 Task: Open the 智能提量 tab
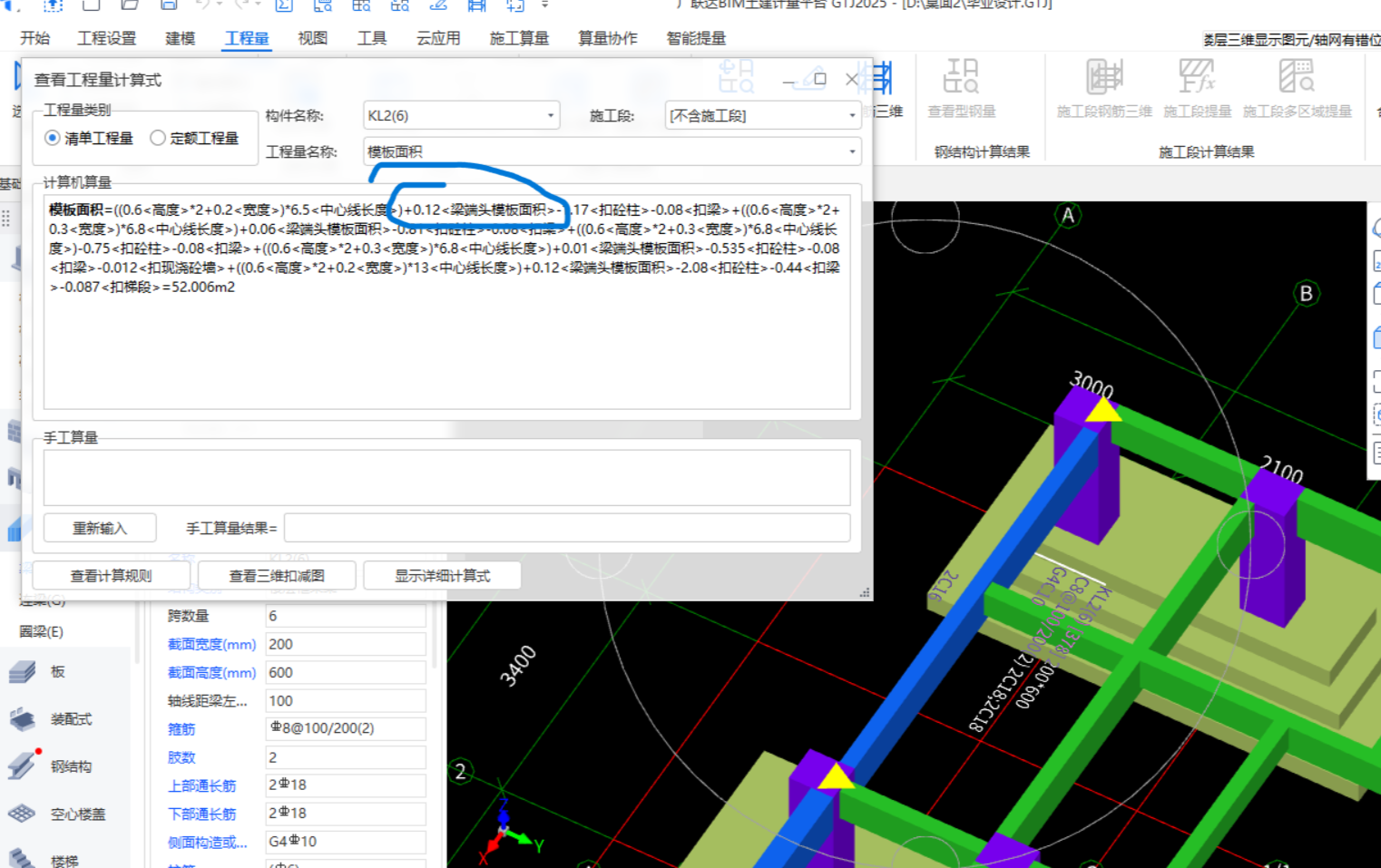(x=696, y=38)
